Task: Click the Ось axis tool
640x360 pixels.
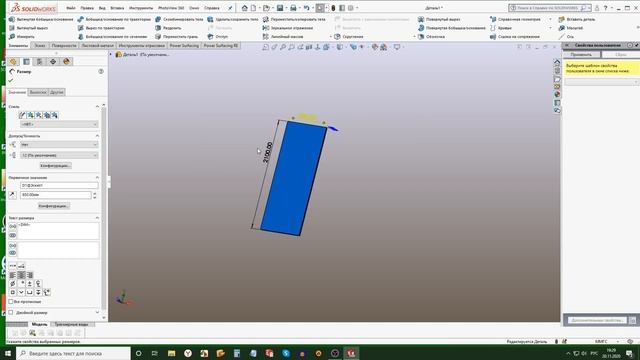Action: coord(566,36)
